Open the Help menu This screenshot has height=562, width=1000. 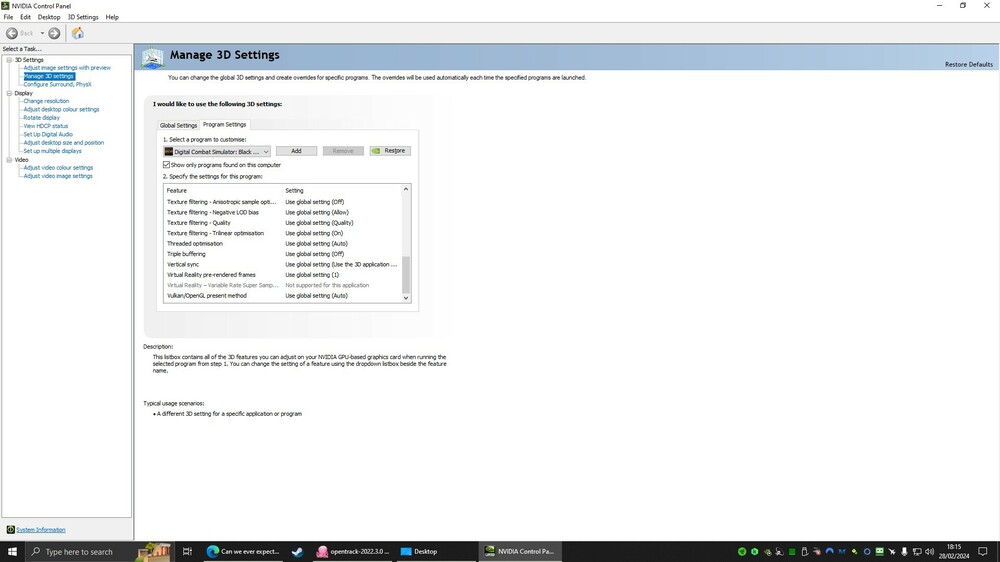(112, 17)
